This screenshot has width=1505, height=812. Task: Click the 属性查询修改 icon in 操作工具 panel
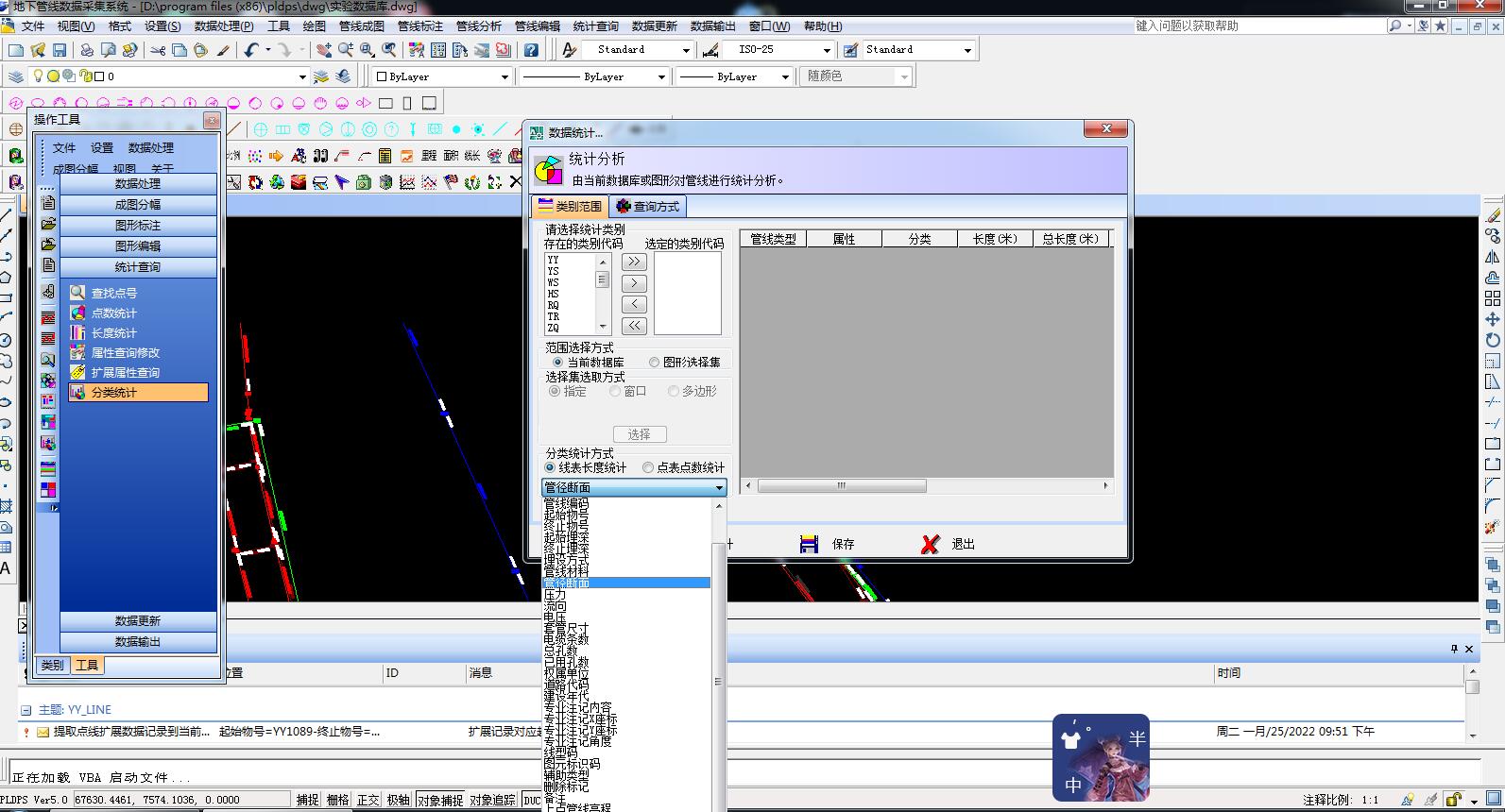coord(77,352)
